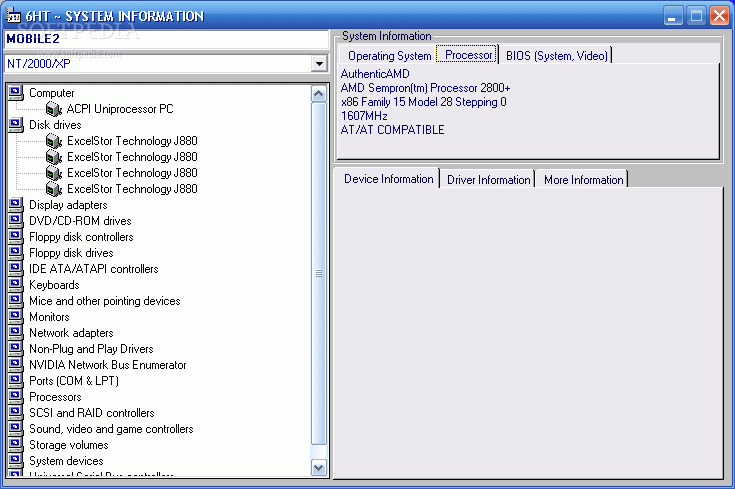
Task: Click the 6HT application icon in title bar
Action: coord(13,15)
